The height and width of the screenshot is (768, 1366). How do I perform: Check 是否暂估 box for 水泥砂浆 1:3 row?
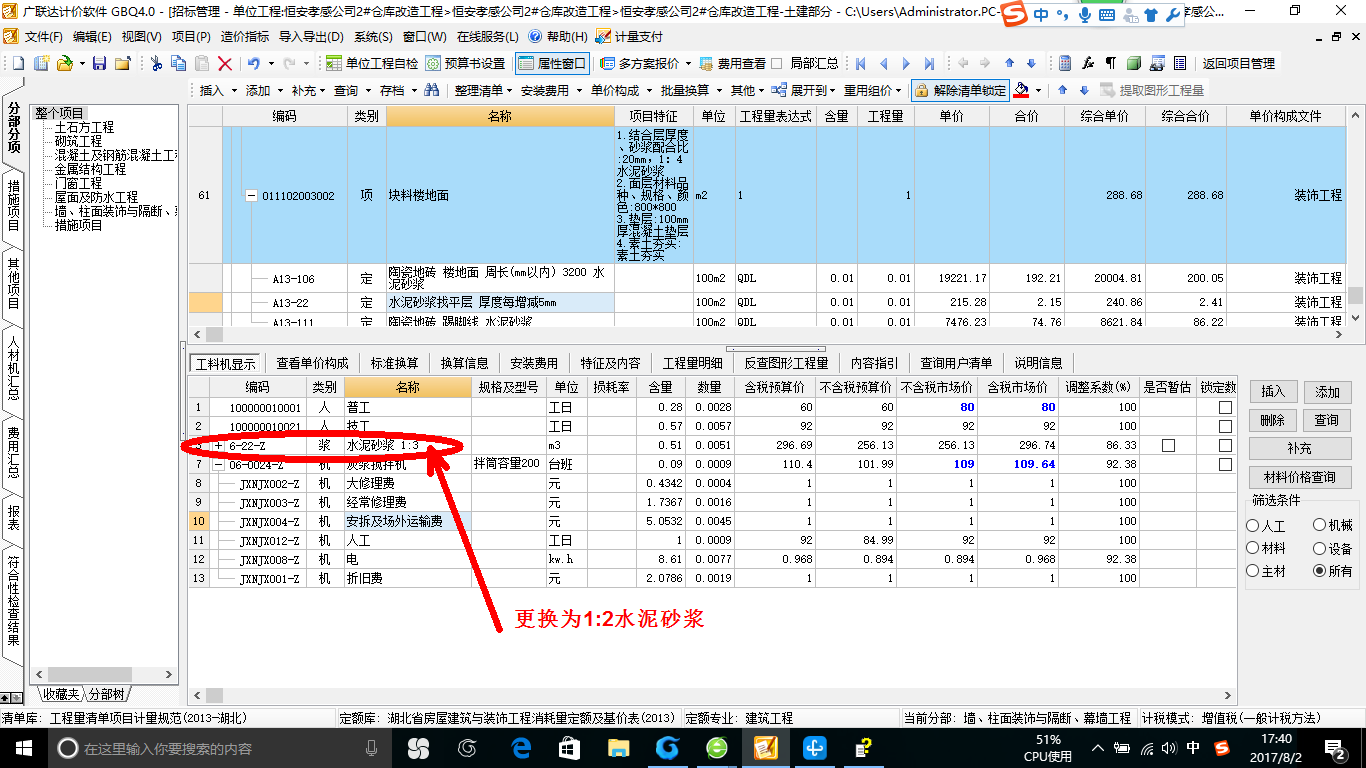[1168, 446]
